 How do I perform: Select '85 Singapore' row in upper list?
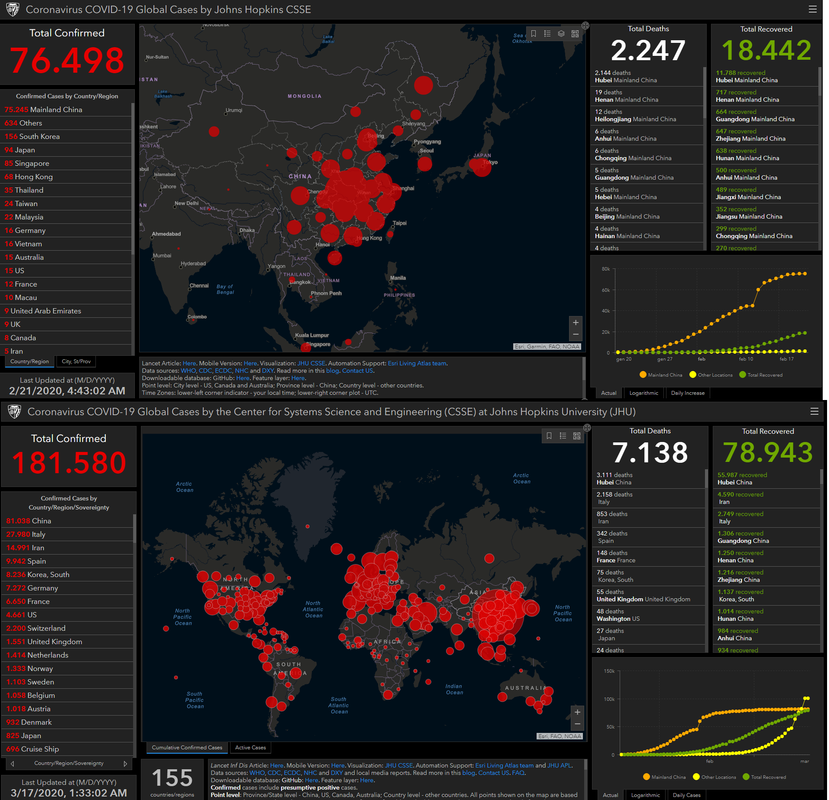66,163
